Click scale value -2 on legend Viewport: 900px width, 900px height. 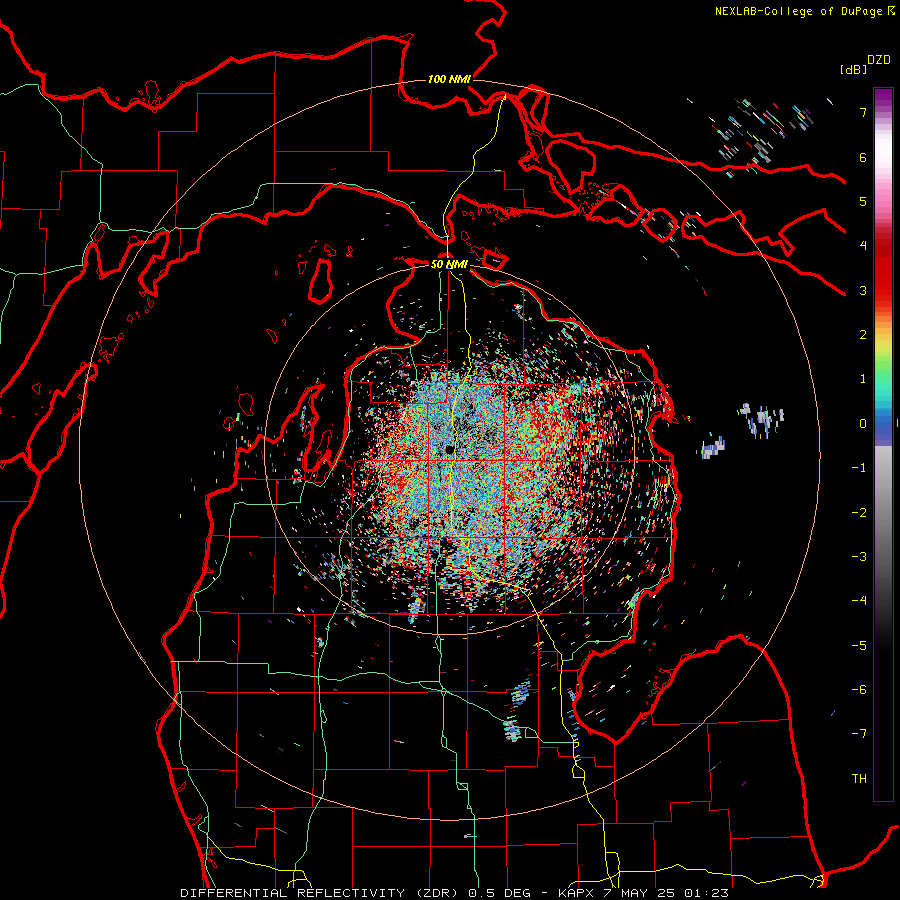(x=859, y=513)
